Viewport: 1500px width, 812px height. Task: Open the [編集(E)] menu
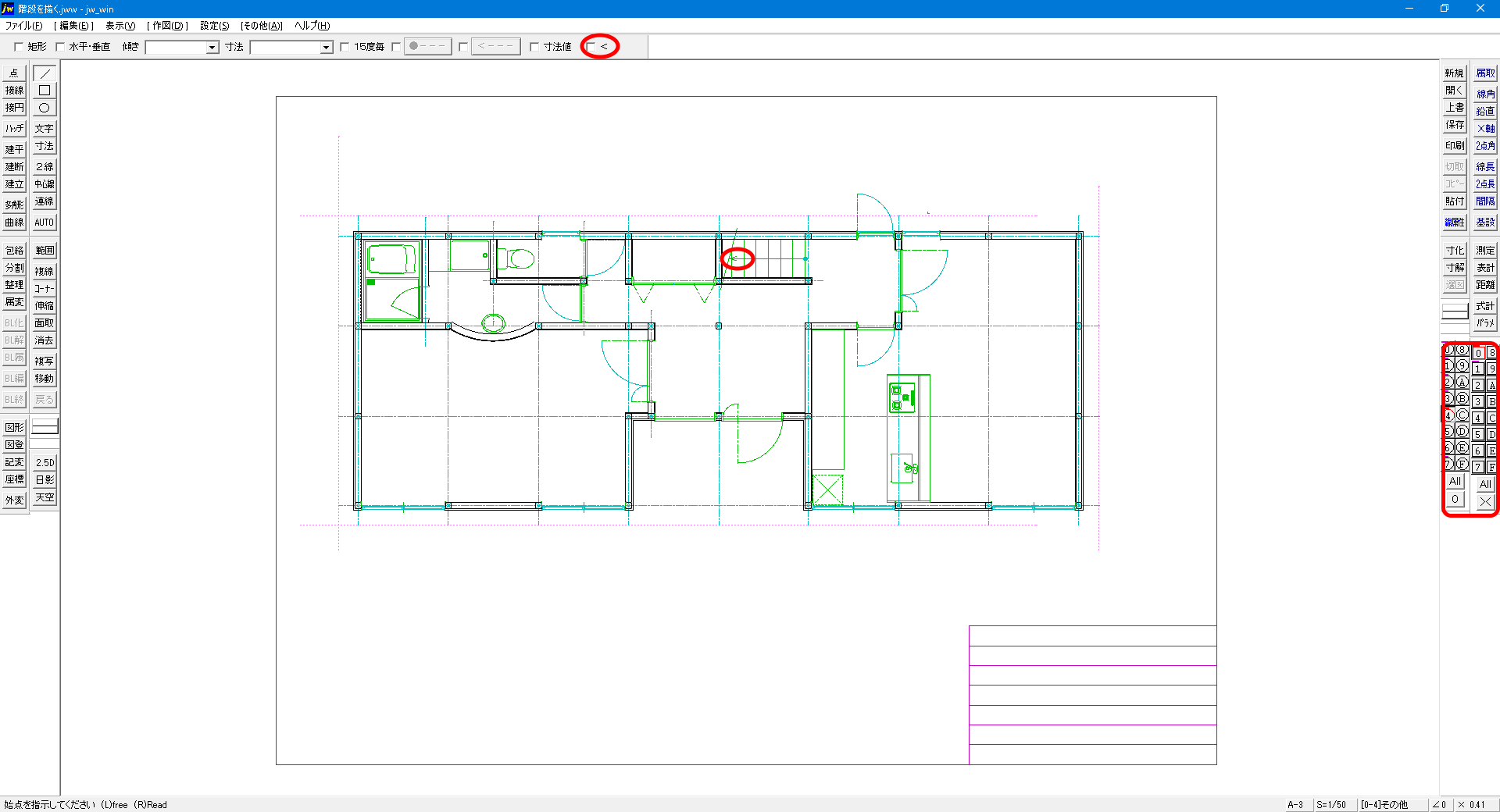[x=74, y=26]
